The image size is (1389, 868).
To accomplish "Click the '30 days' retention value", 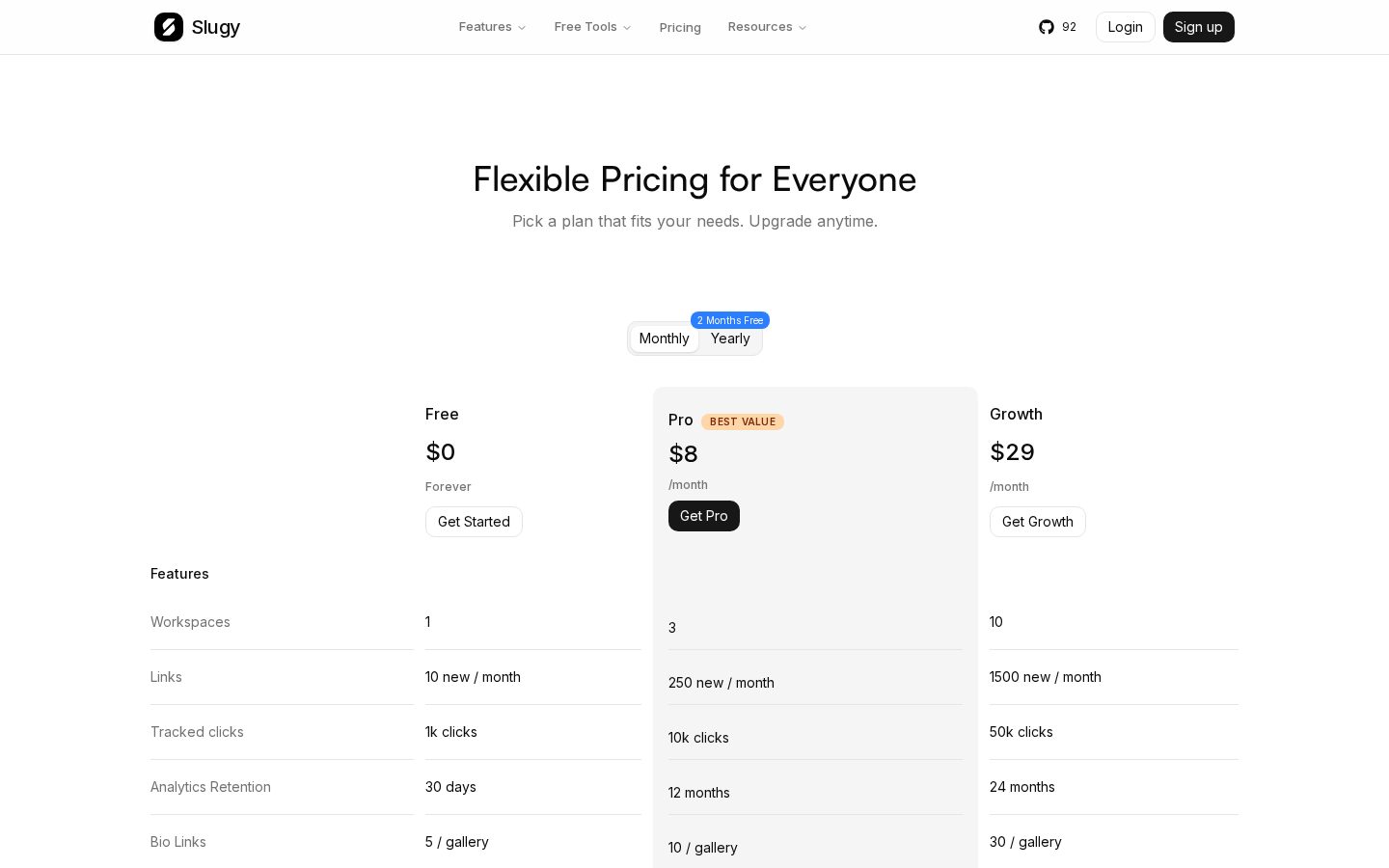I will [x=450, y=787].
